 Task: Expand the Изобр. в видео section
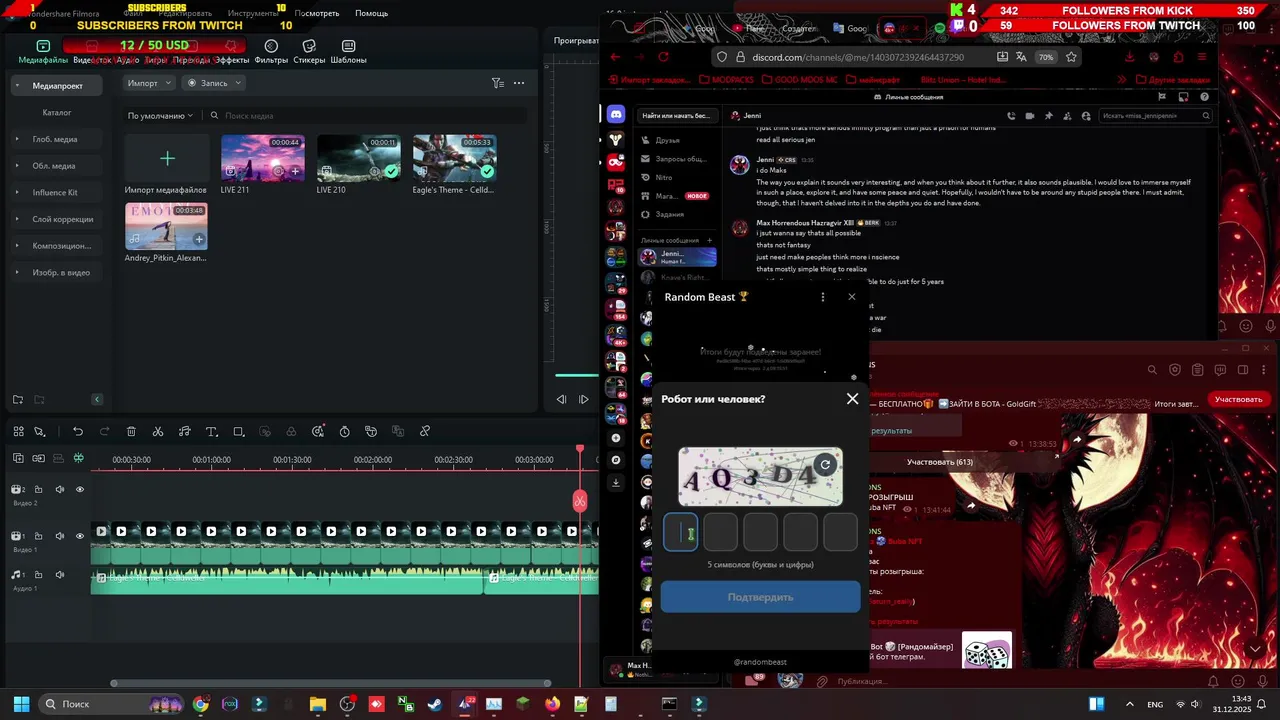coord(17,272)
